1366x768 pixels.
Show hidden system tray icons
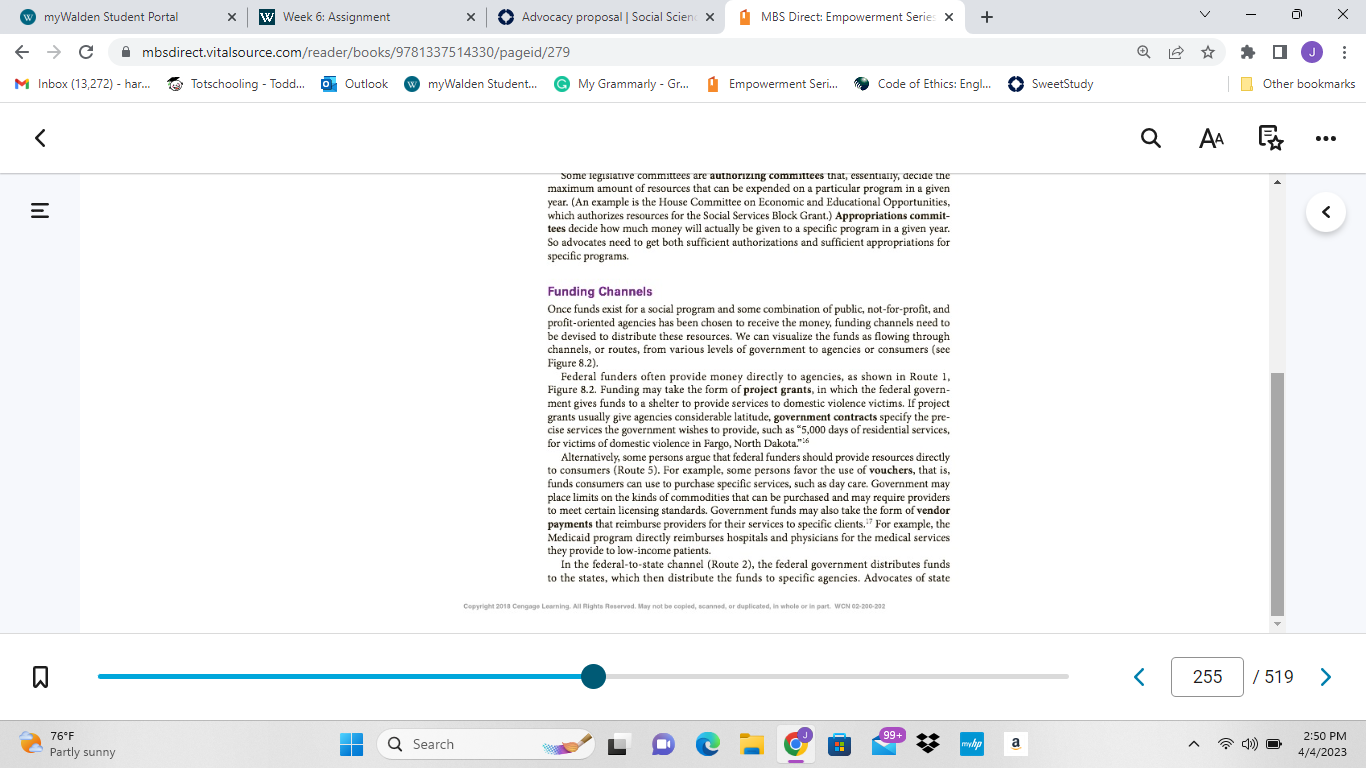(x=1194, y=744)
